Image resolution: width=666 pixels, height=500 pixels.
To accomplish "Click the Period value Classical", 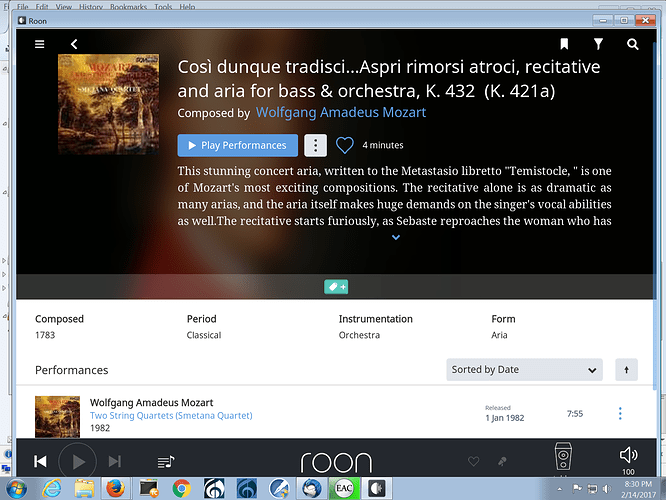I will (204, 335).
